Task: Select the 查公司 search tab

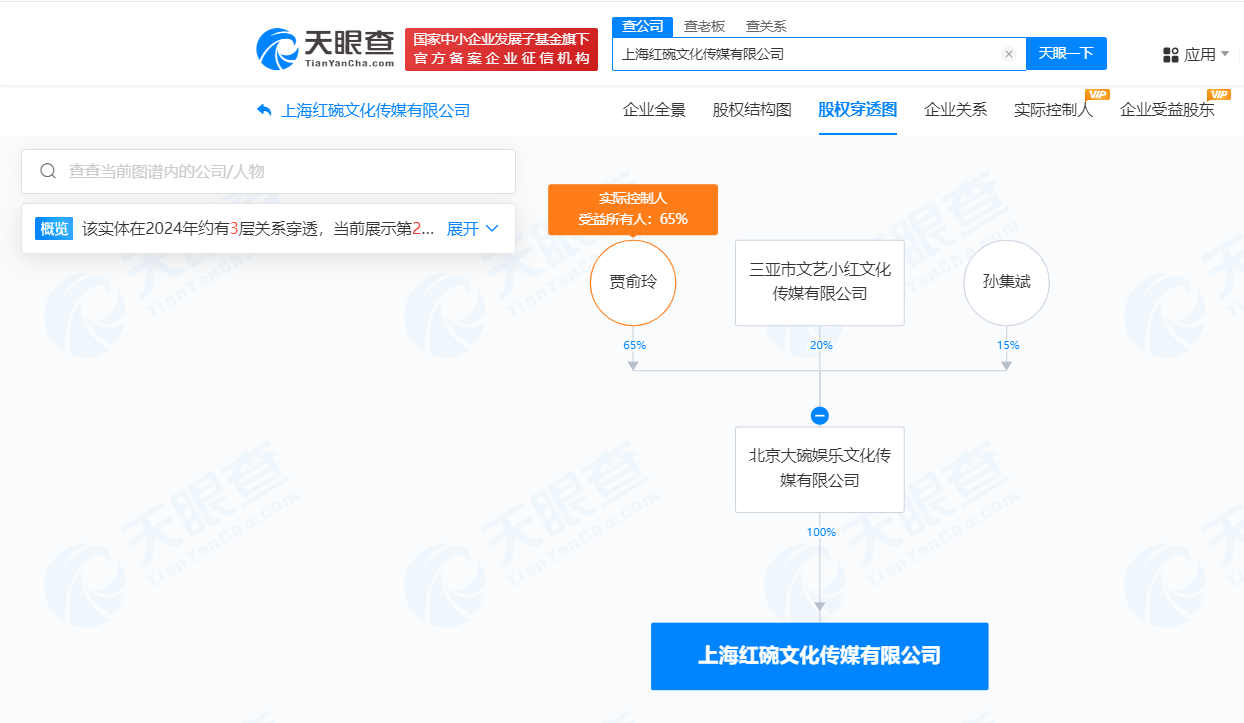Action: pyautogui.click(x=641, y=26)
